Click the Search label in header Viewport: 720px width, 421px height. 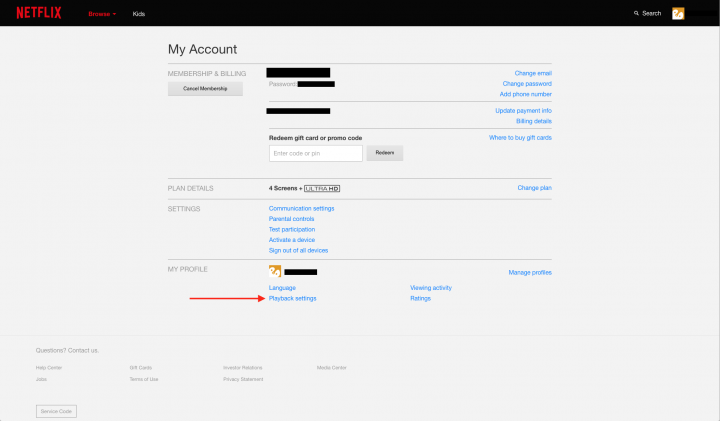tap(652, 13)
